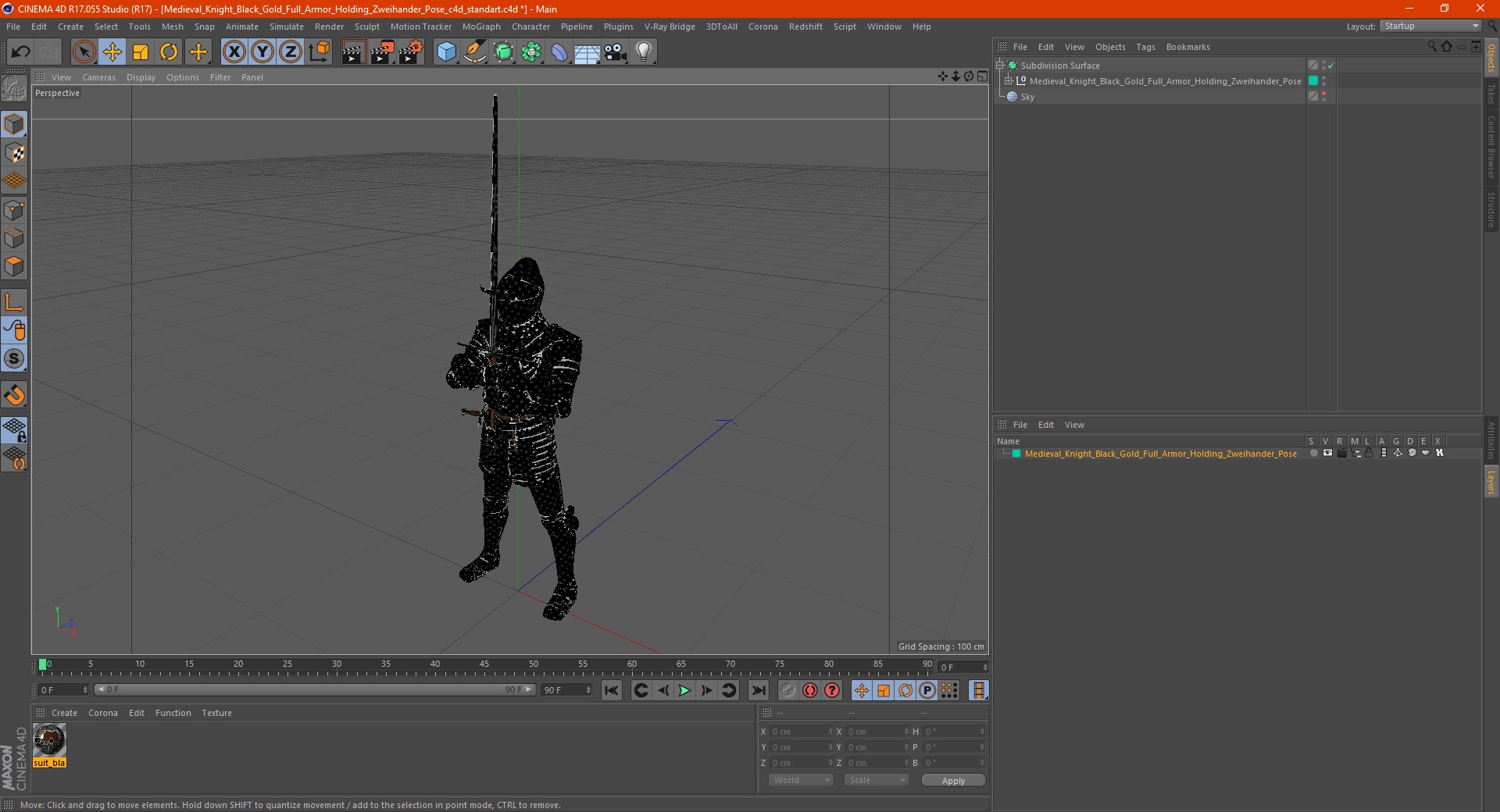This screenshot has height=812, width=1500.
Task: Open the Structure side tab
Action: [1491, 210]
